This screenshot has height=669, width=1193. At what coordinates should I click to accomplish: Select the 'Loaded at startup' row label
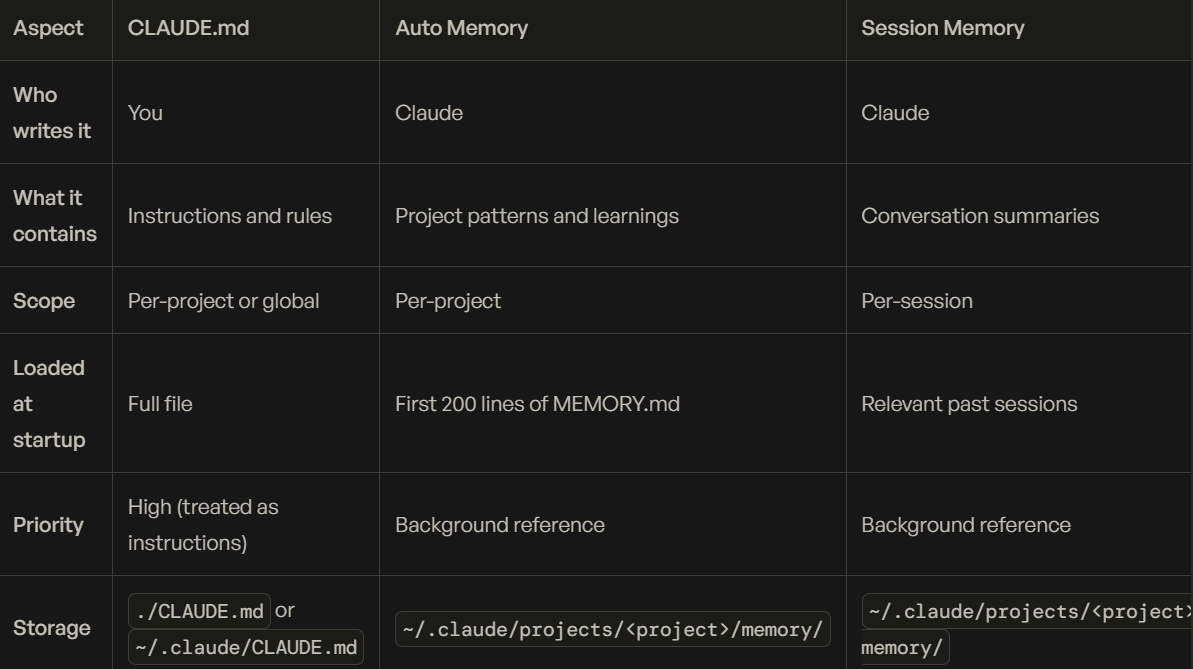(49, 403)
